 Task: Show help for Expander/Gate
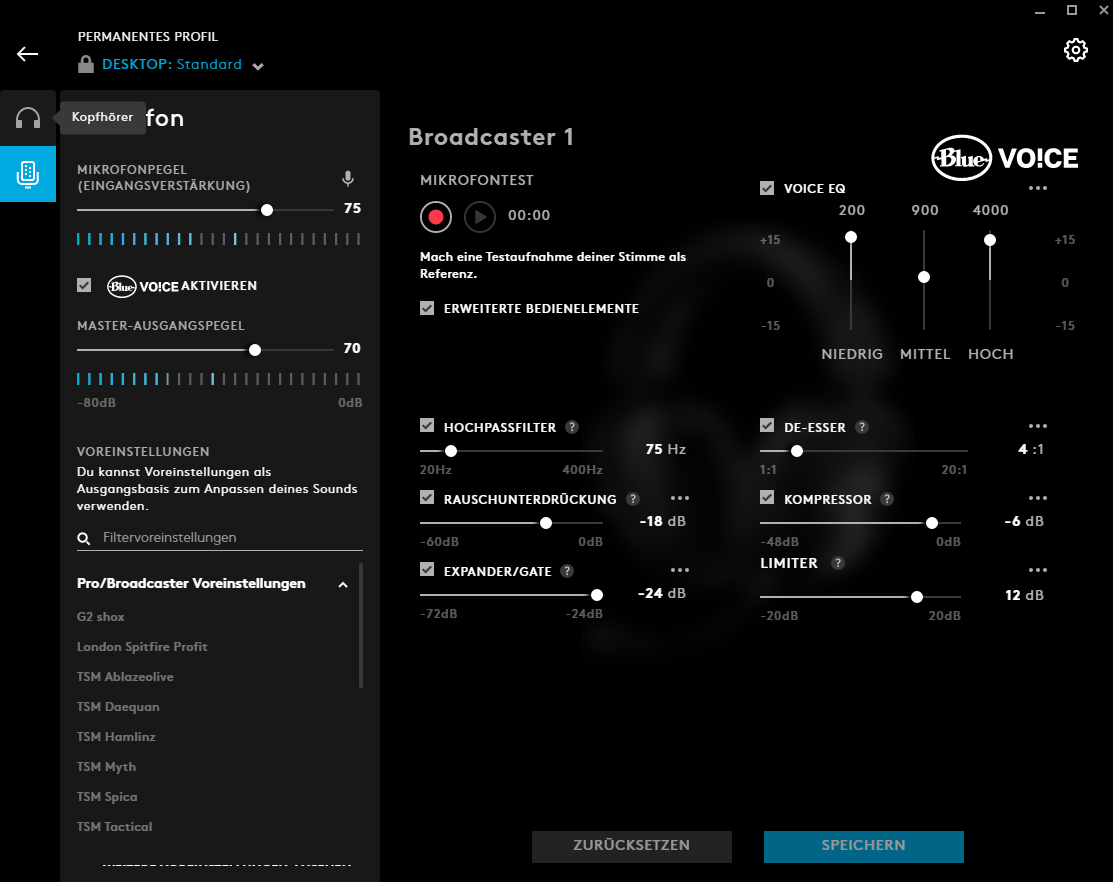click(567, 571)
